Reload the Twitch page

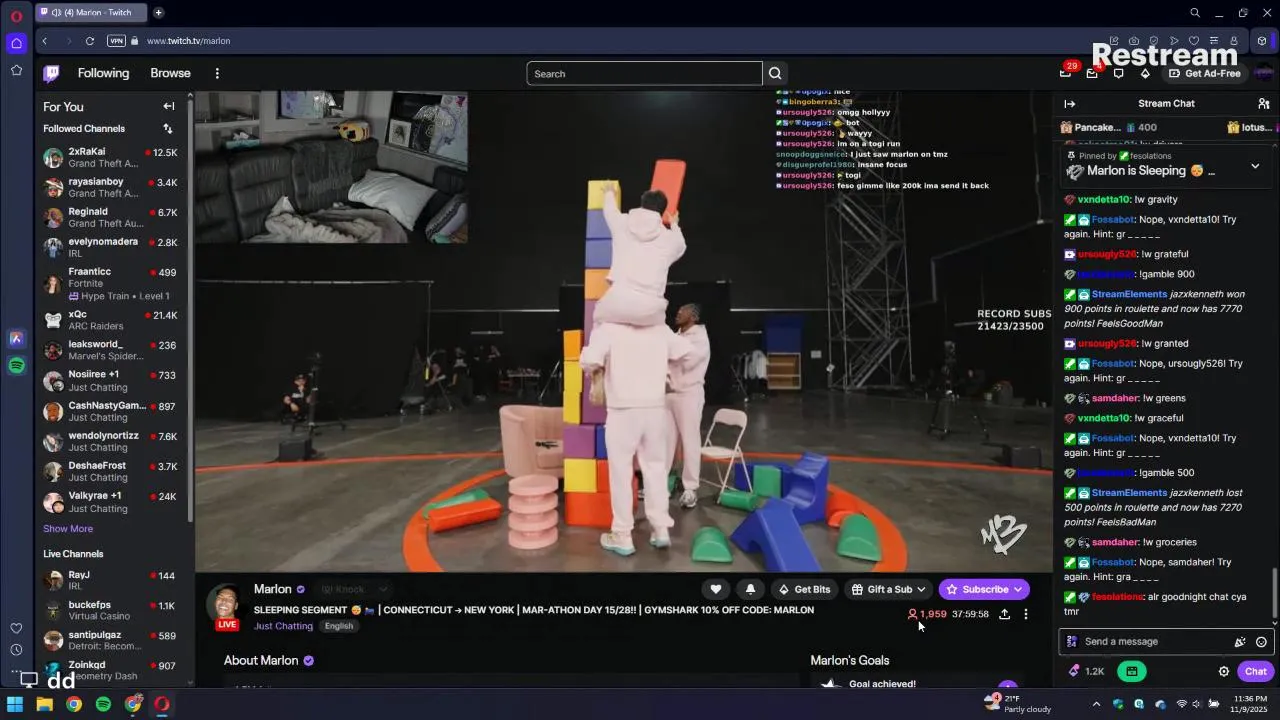click(90, 41)
